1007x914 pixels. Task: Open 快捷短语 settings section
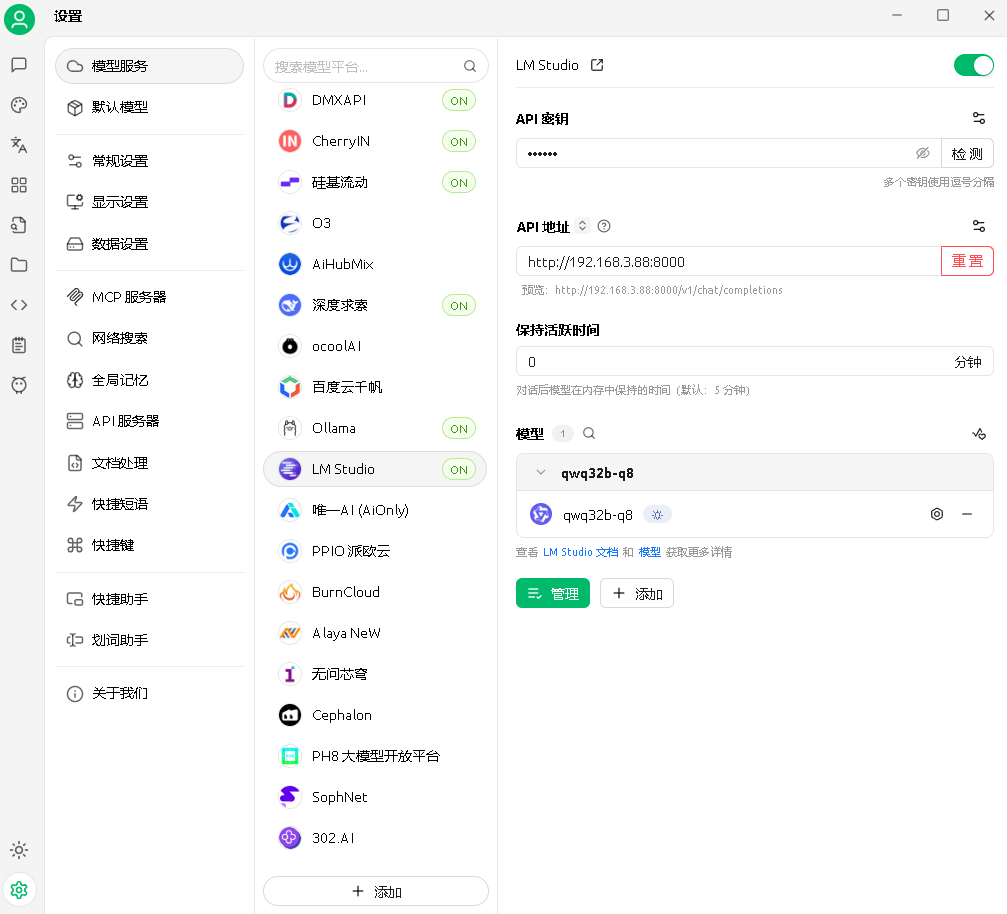149,504
